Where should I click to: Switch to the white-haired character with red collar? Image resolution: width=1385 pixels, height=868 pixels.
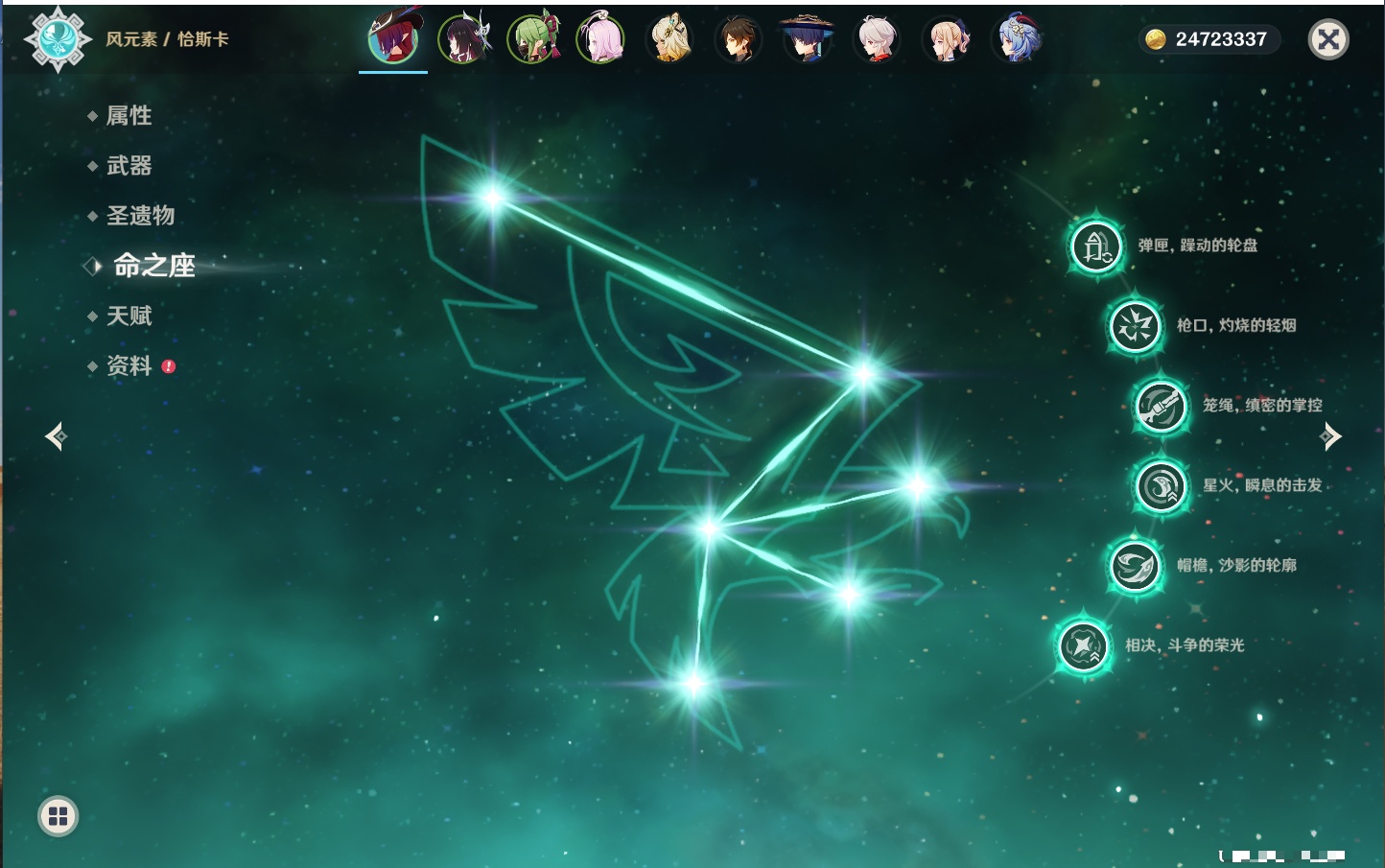click(877, 39)
